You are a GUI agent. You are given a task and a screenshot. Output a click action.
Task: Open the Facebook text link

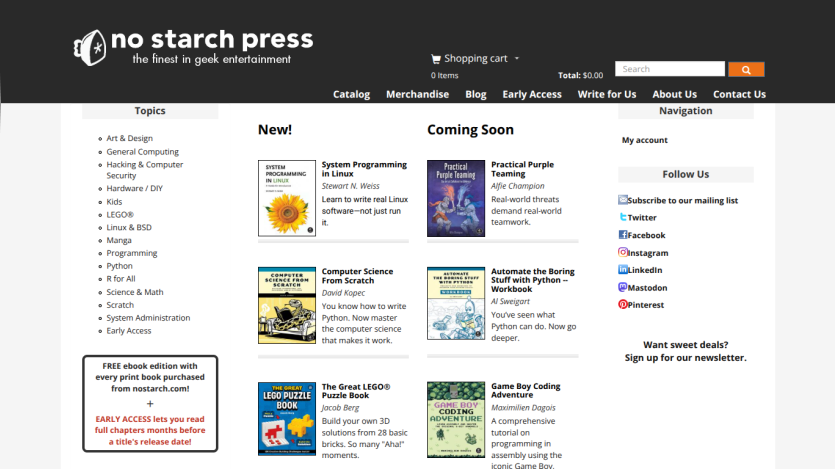click(646, 235)
